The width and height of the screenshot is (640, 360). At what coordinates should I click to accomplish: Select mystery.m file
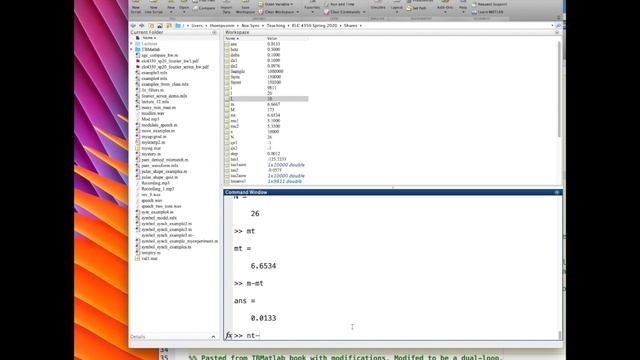(x=151, y=154)
